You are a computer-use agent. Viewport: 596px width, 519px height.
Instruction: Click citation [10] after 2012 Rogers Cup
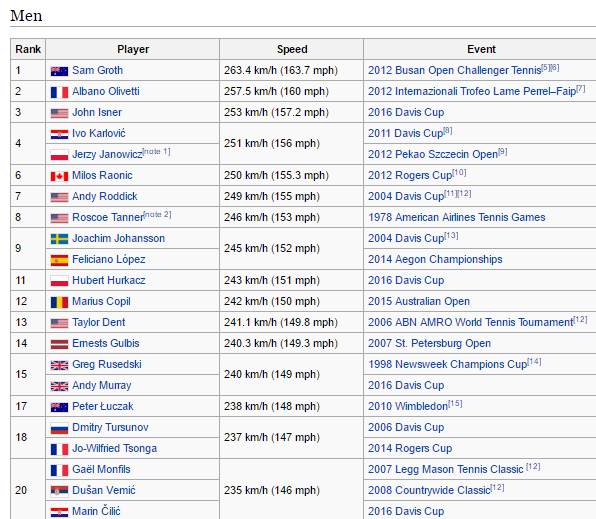tap(459, 172)
